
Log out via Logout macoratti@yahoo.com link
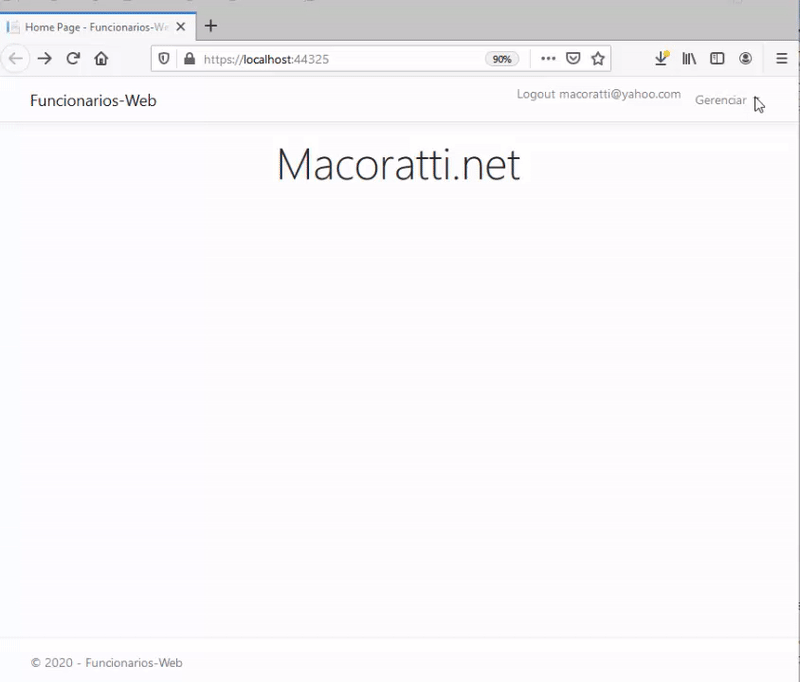[598, 94]
